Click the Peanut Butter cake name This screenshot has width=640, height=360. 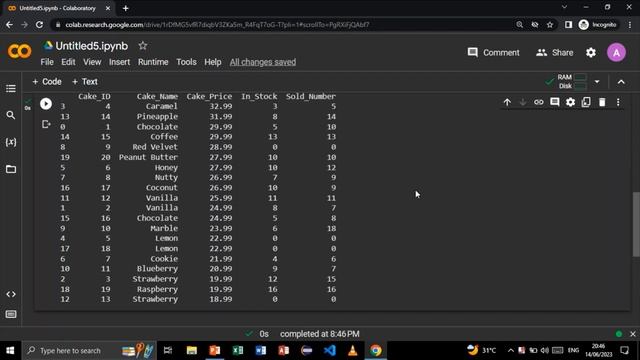148,157
